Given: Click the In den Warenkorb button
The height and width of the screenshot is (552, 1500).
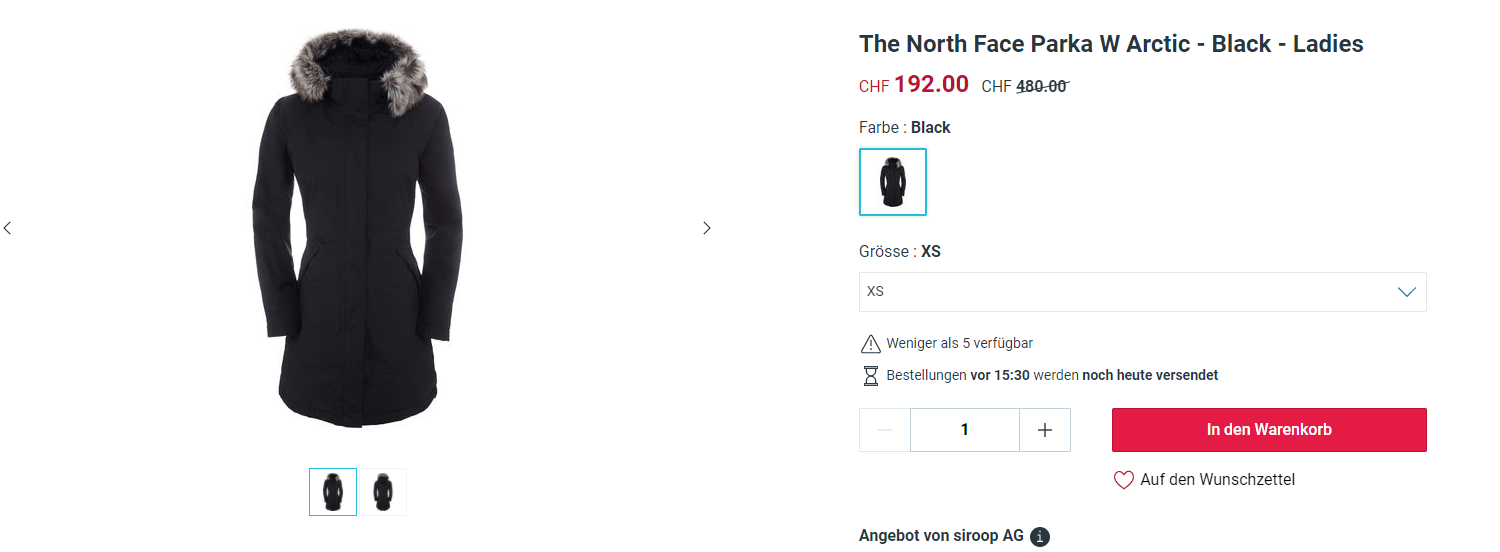Looking at the screenshot, I should (x=1268, y=430).
